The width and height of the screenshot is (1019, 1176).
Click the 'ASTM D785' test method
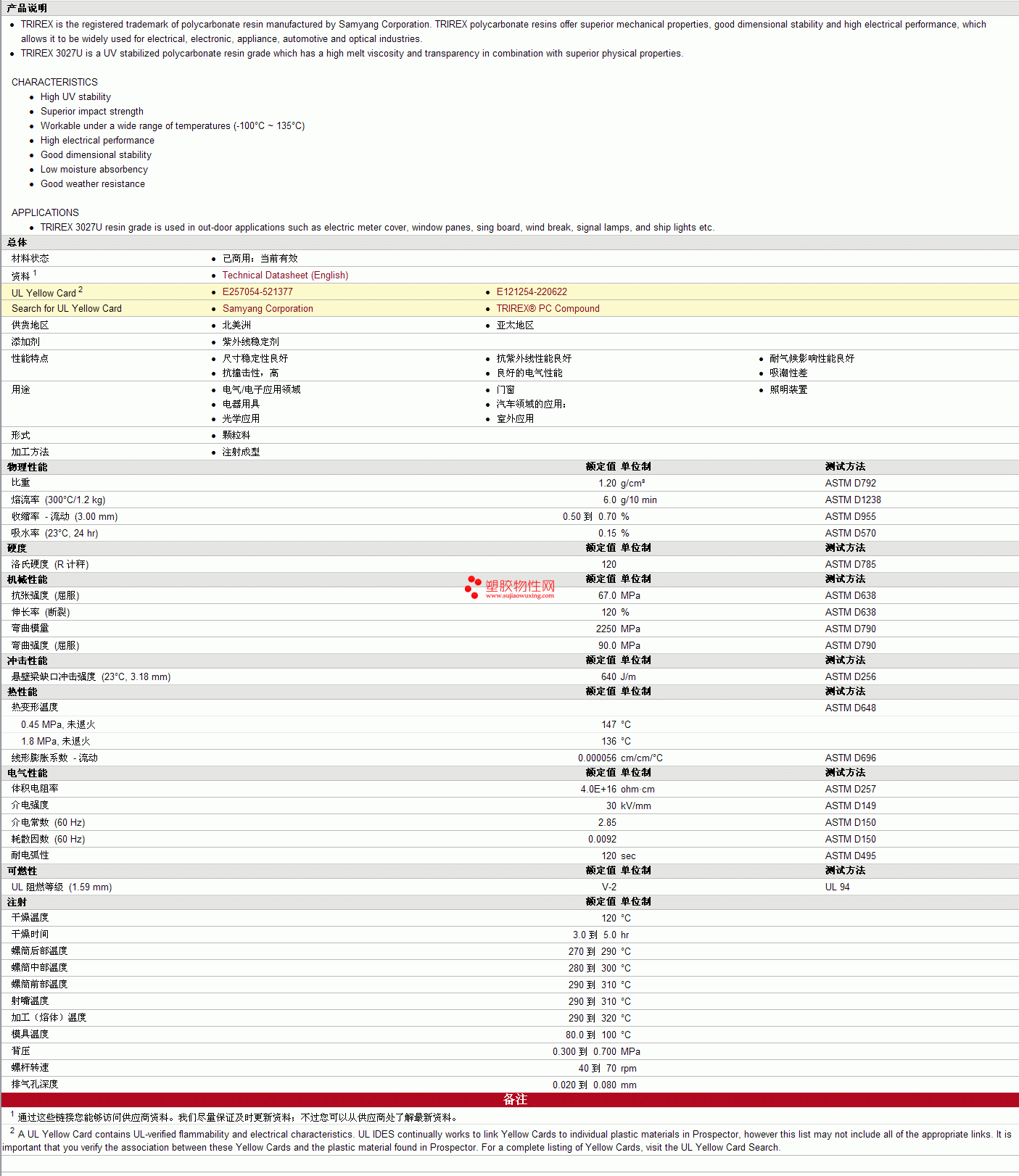tap(851, 565)
